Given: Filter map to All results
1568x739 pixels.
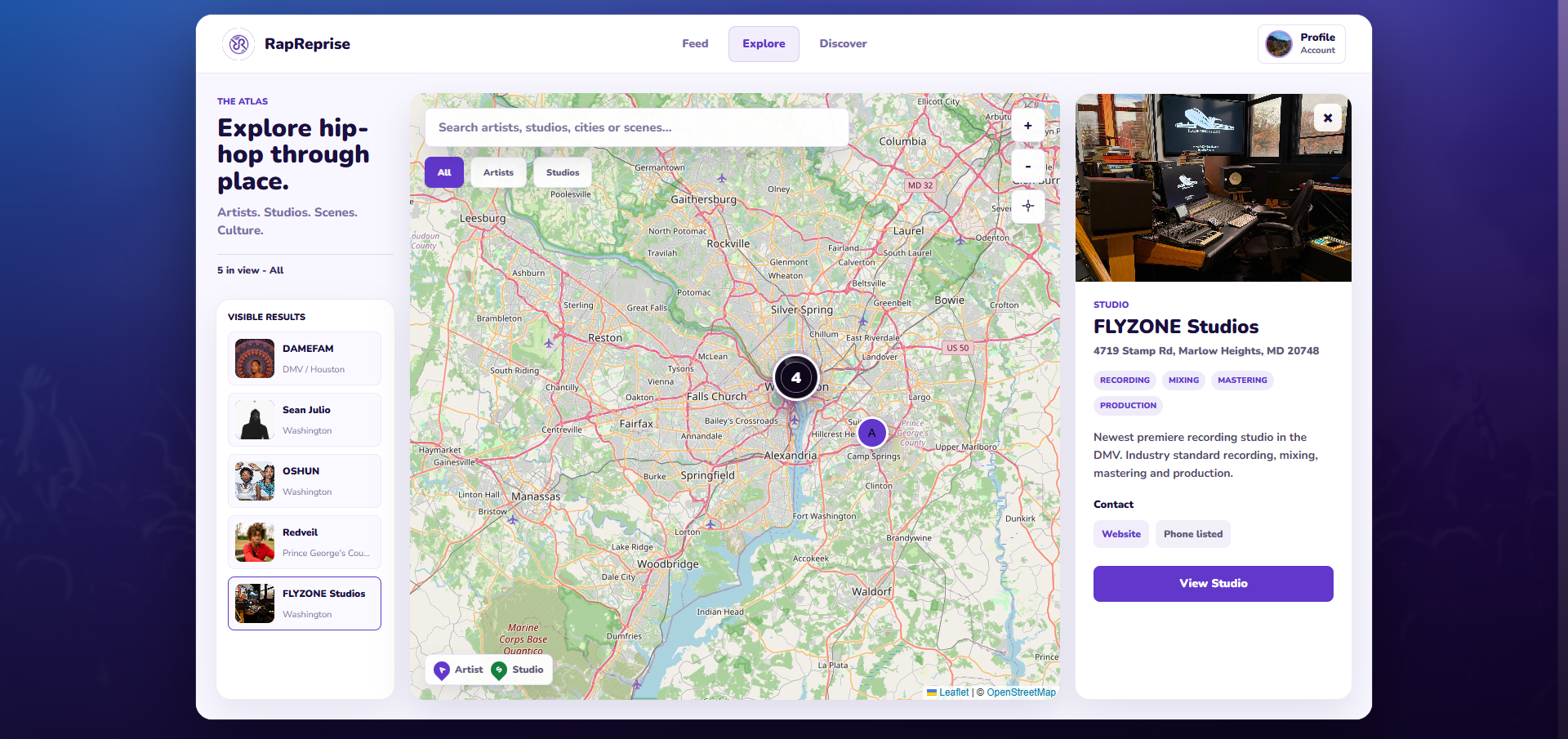Looking at the screenshot, I should tap(444, 172).
